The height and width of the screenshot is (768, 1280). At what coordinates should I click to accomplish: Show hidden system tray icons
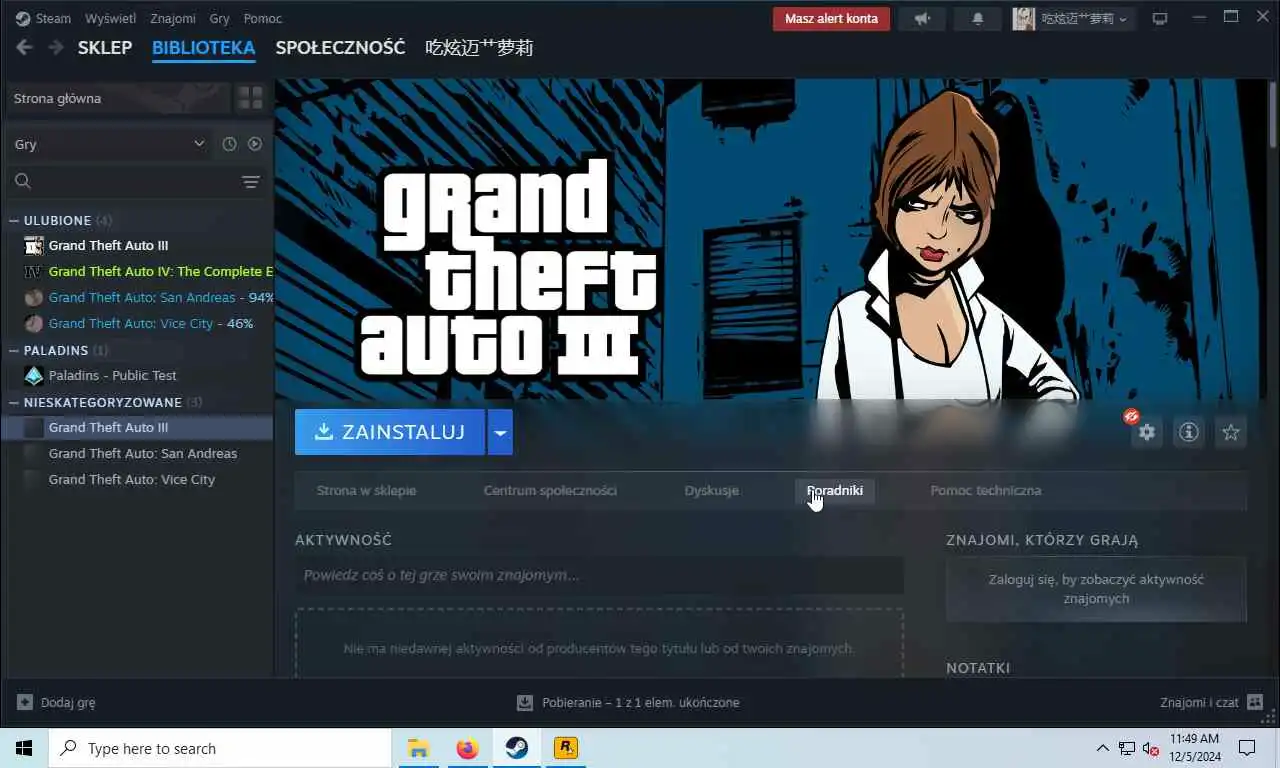tap(1103, 748)
